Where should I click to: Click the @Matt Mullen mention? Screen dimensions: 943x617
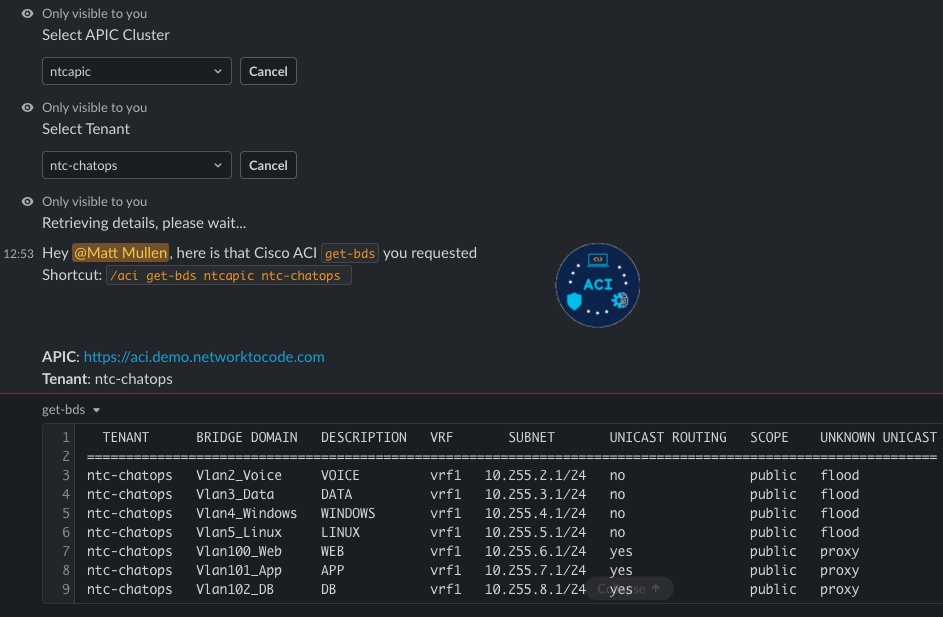[120, 253]
